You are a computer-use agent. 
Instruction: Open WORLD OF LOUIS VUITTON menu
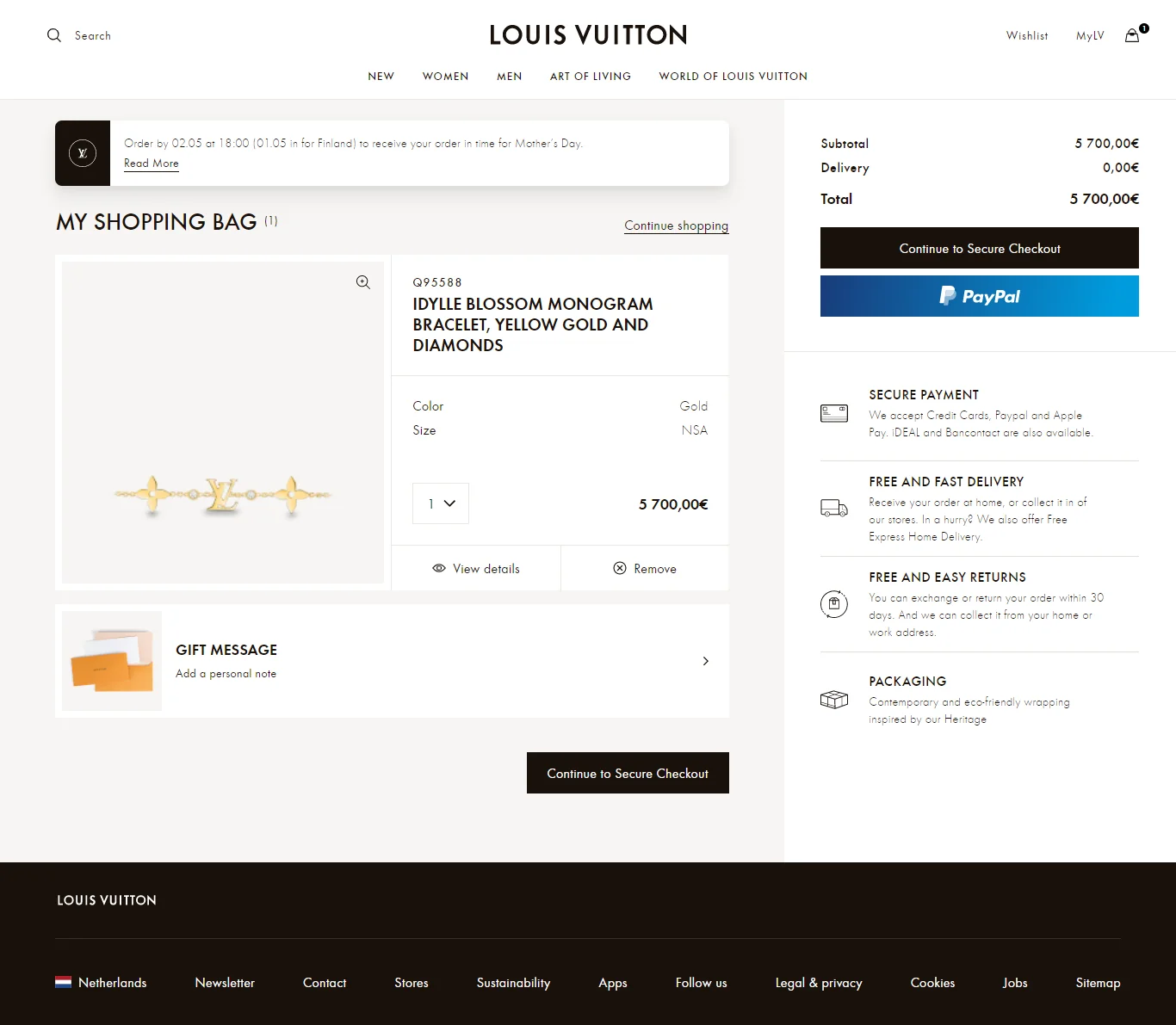pyautogui.click(x=733, y=77)
